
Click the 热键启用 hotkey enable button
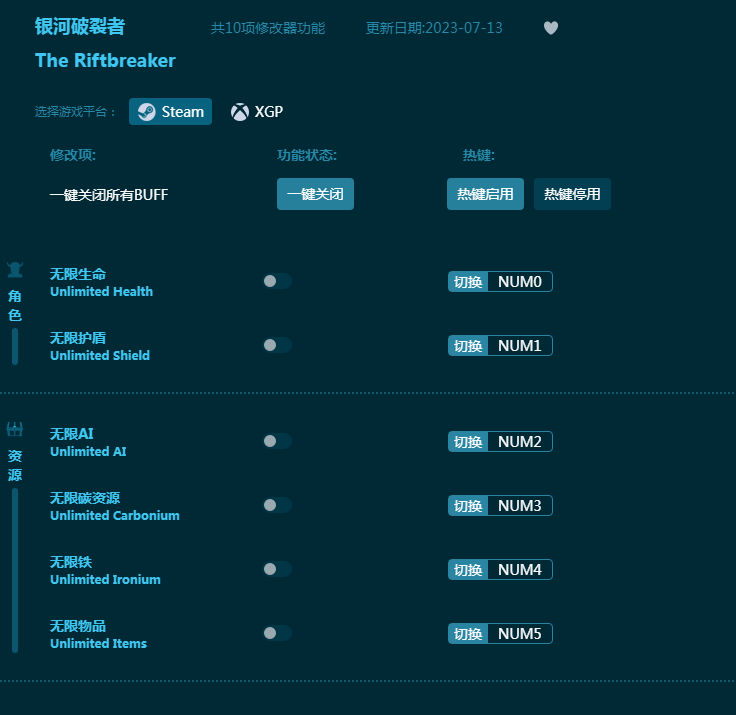[485, 194]
